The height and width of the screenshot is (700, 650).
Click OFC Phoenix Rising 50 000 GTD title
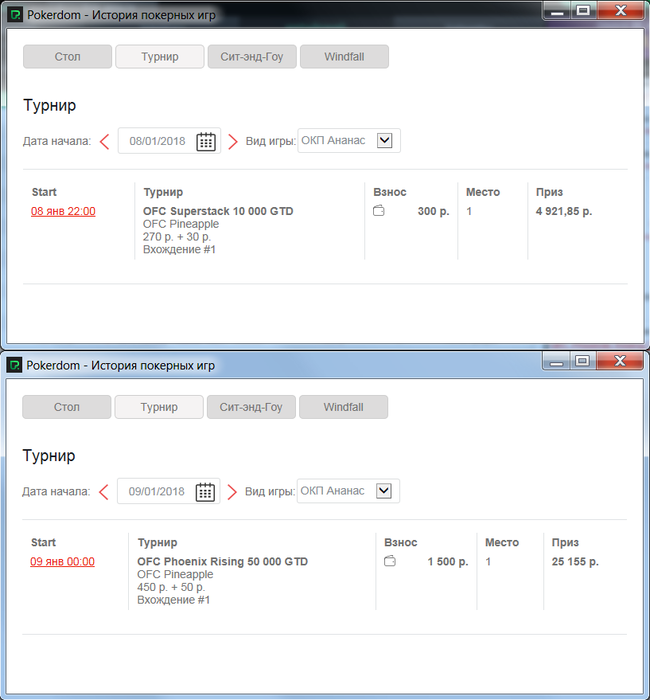click(x=222, y=562)
